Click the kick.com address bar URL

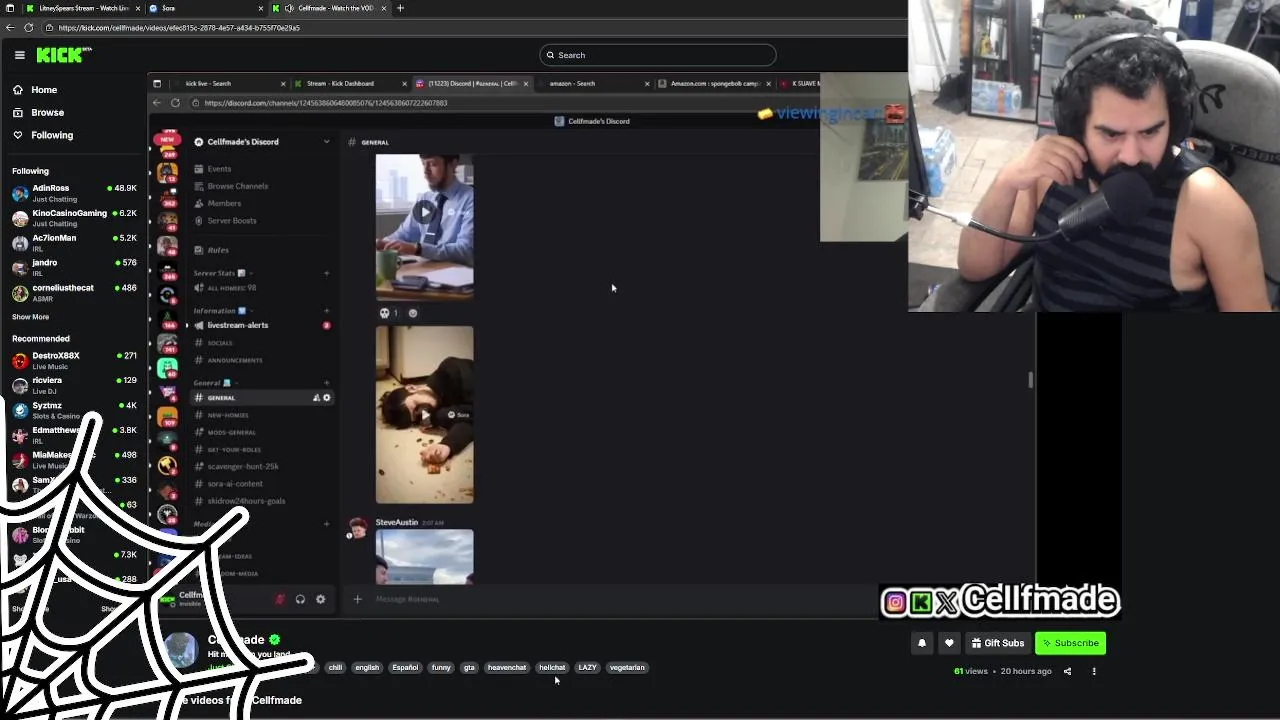(x=178, y=28)
